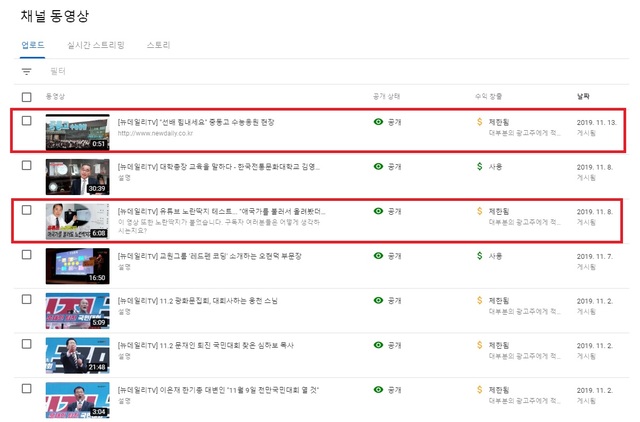This screenshot has height=422, width=640.
Task: Switch to the 업로드 tab
Action: (33, 45)
